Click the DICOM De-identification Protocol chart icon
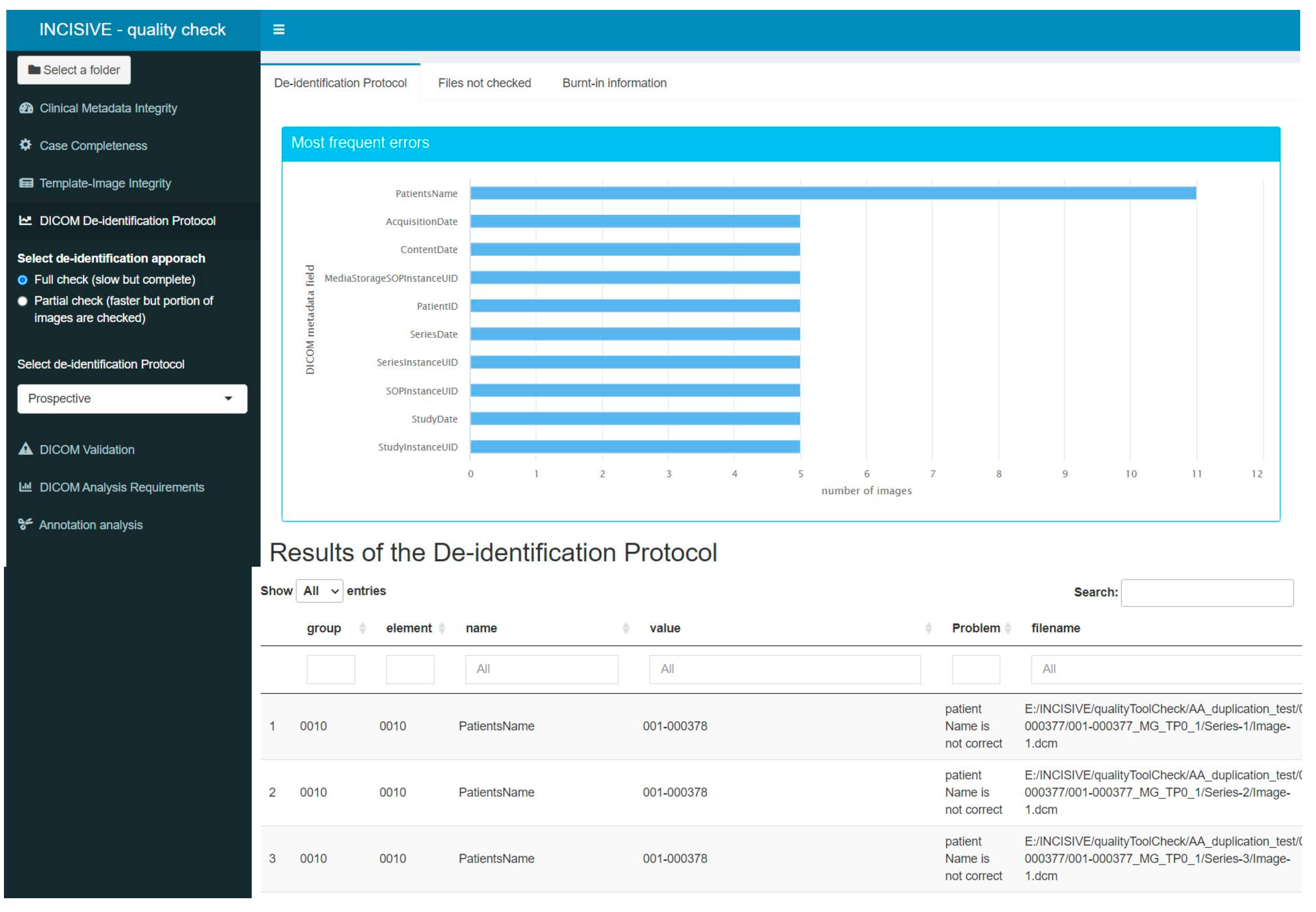The image size is (1316, 912). [25, 221]
